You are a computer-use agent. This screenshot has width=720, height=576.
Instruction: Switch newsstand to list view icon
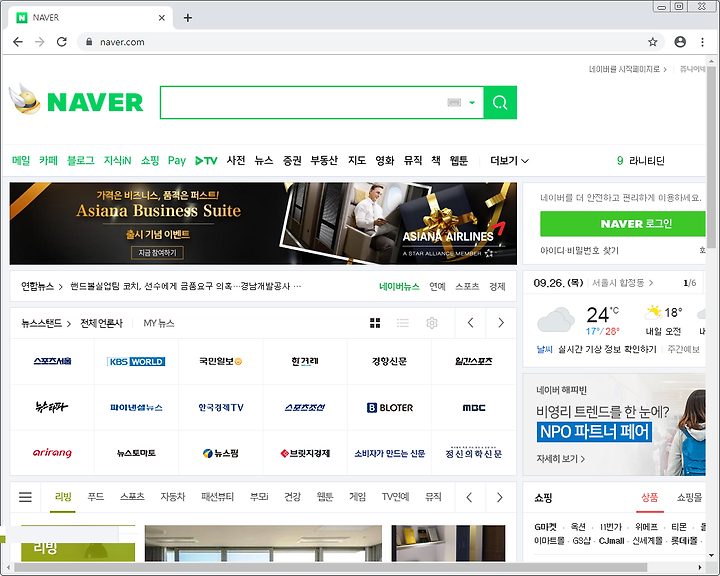pyautogui.click(x=403, y=323)
